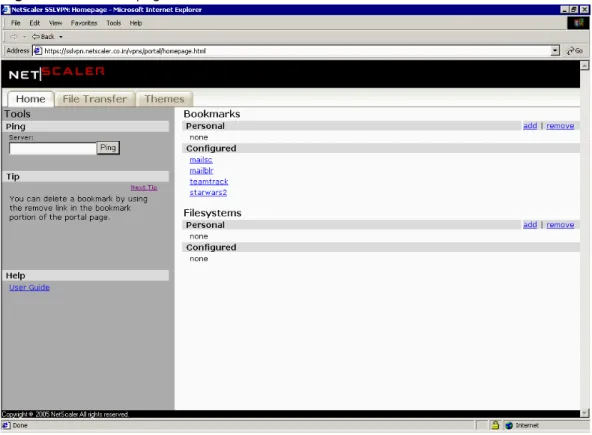Click add link for personal Bookmarks
Image resolution: width=592 pixels, height=435 pixels.
[x=530, y=126]
